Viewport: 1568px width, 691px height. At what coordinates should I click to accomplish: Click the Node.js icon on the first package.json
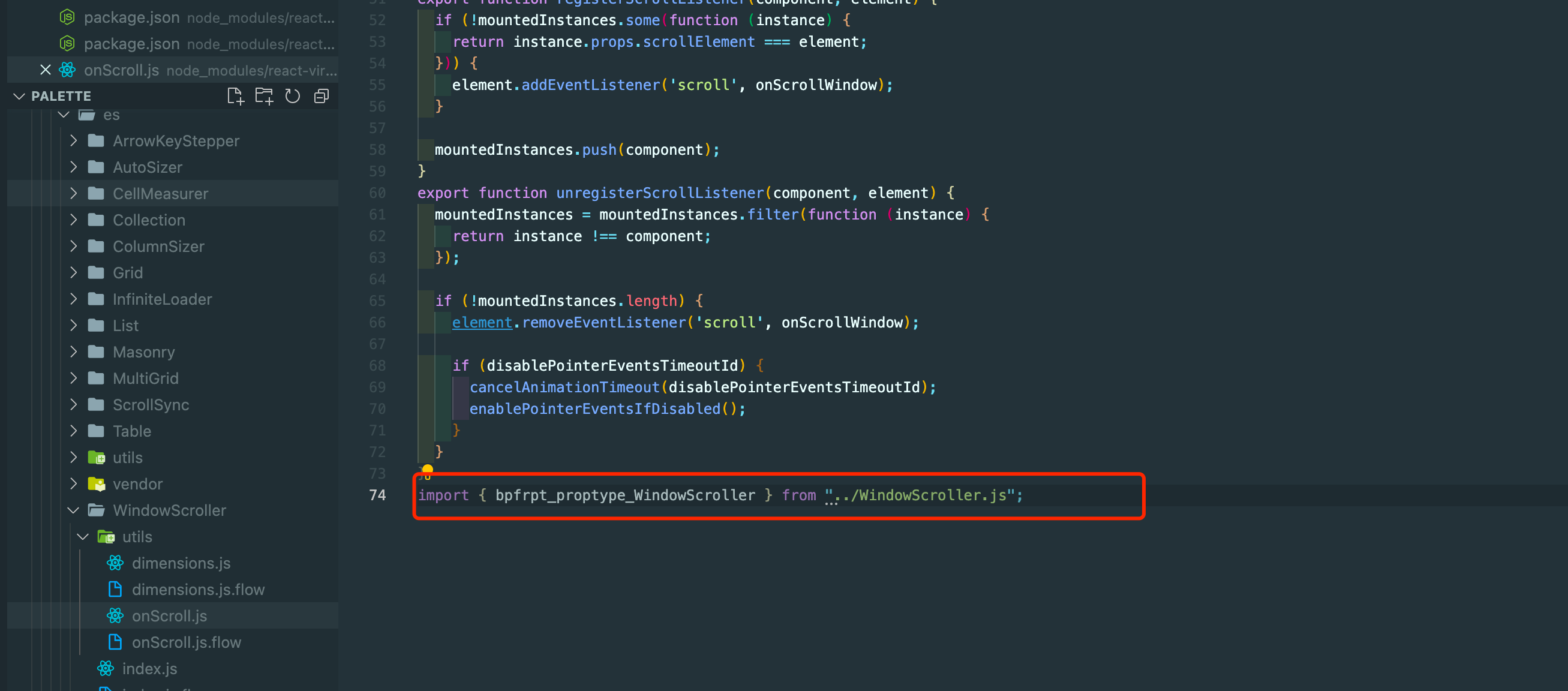(67, 17)
